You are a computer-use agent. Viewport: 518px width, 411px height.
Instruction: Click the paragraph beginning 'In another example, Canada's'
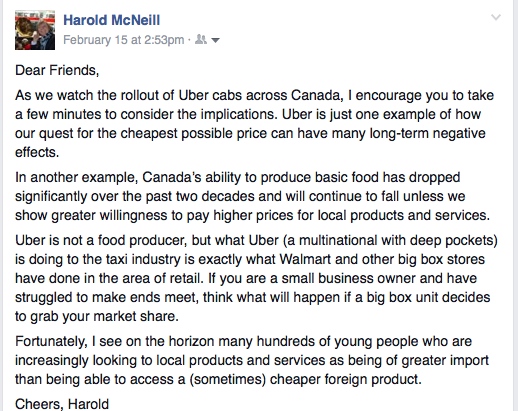252,196
